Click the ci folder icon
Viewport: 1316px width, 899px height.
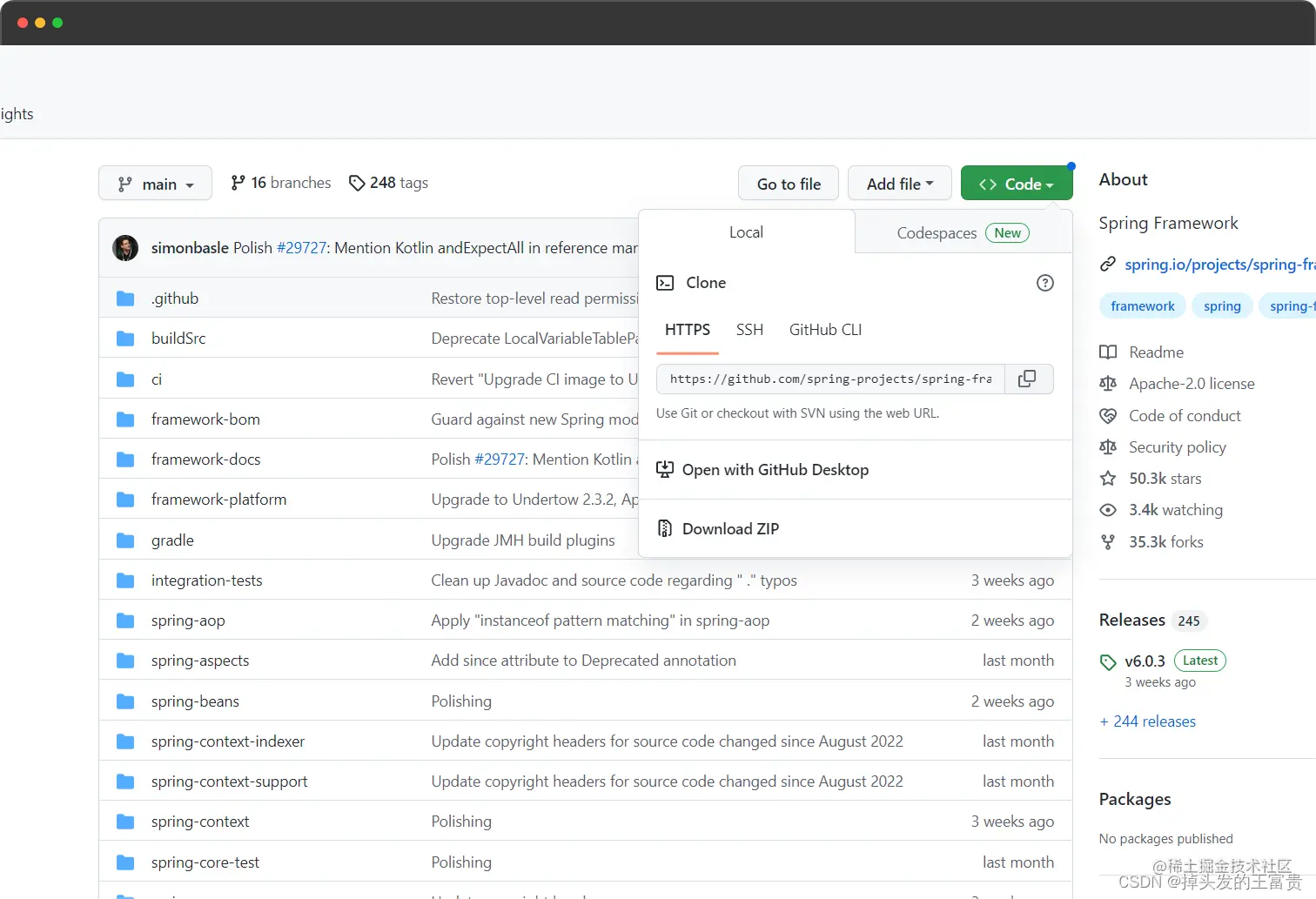(125, 379)
